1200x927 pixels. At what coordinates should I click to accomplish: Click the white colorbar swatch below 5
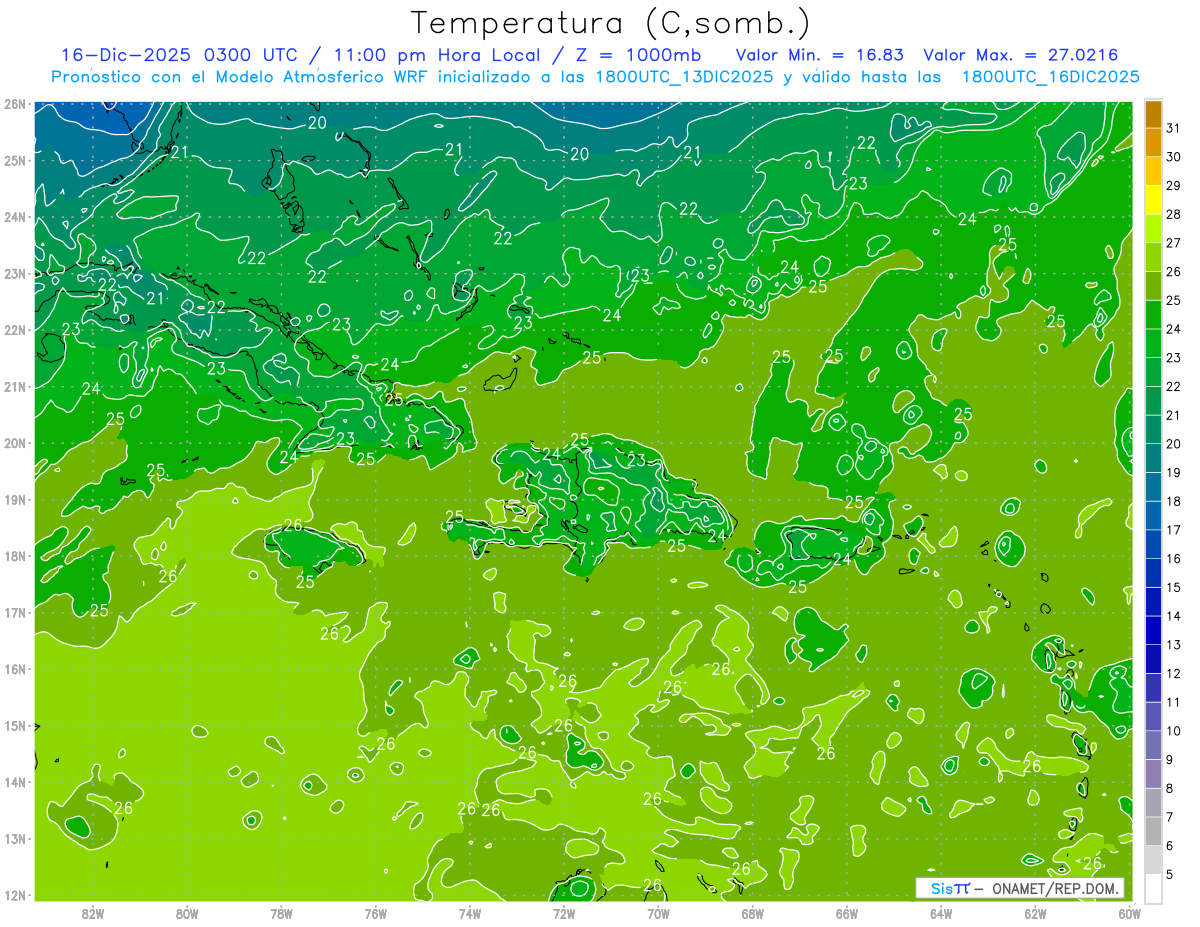(x=1153, y=888)
